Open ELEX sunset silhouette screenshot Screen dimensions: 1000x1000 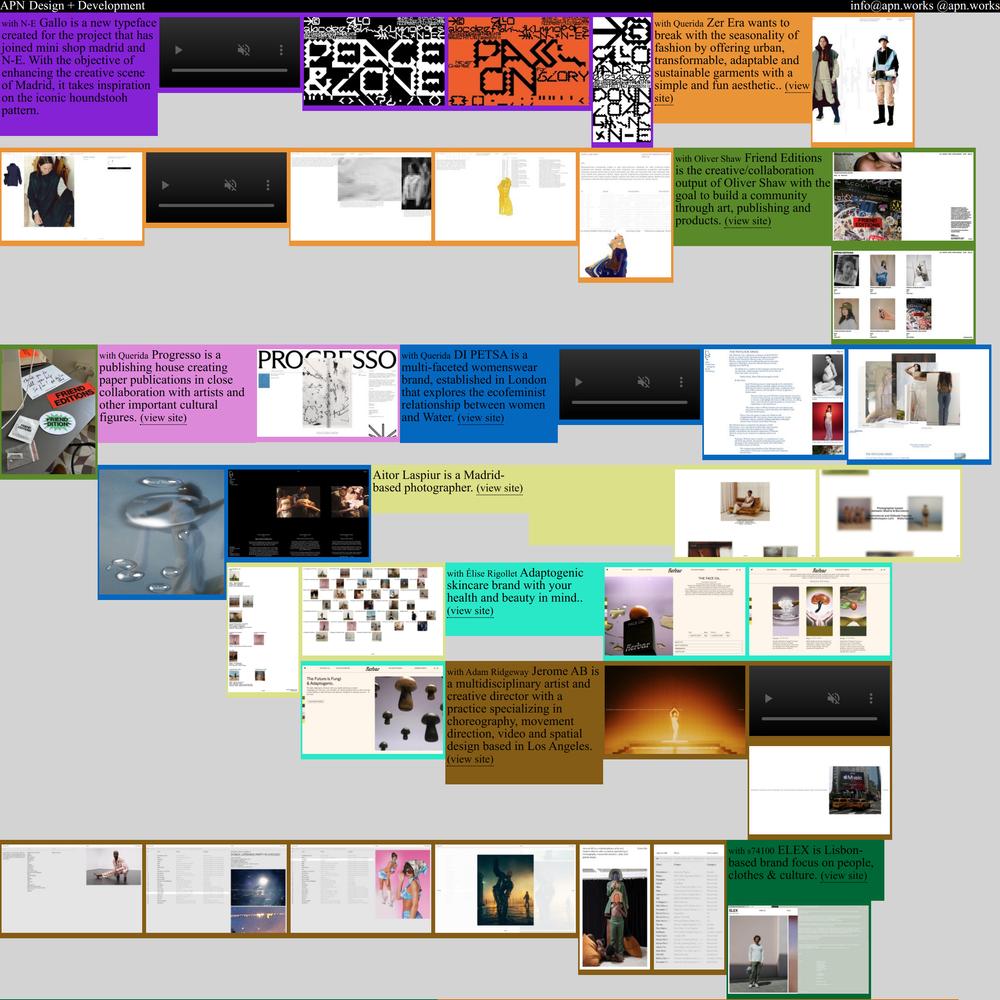click(x=505, y=888)
